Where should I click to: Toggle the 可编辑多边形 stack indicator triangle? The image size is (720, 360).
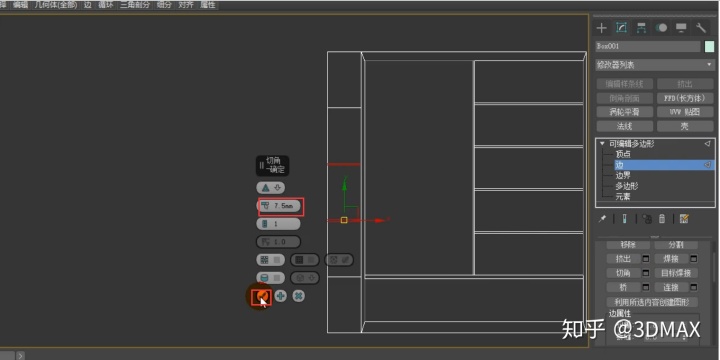707,144
